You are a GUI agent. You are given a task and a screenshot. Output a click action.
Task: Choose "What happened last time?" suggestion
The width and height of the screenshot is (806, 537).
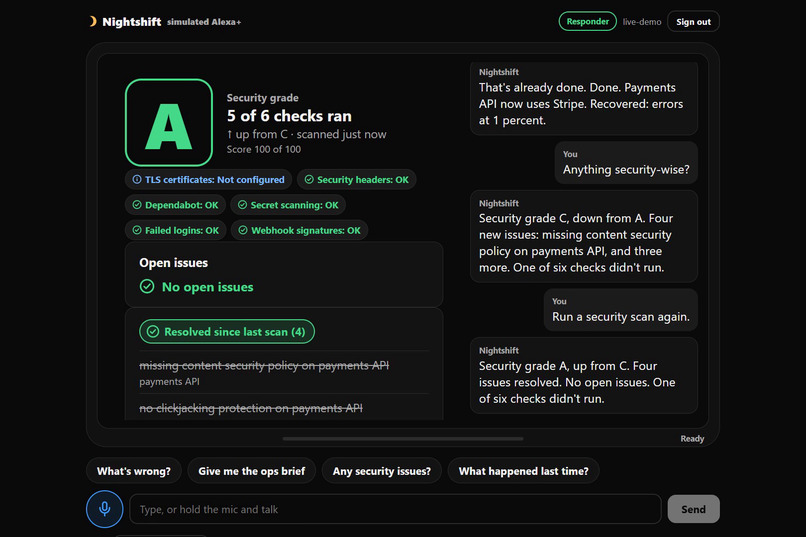pyautogui.click(x=523, y=471)
